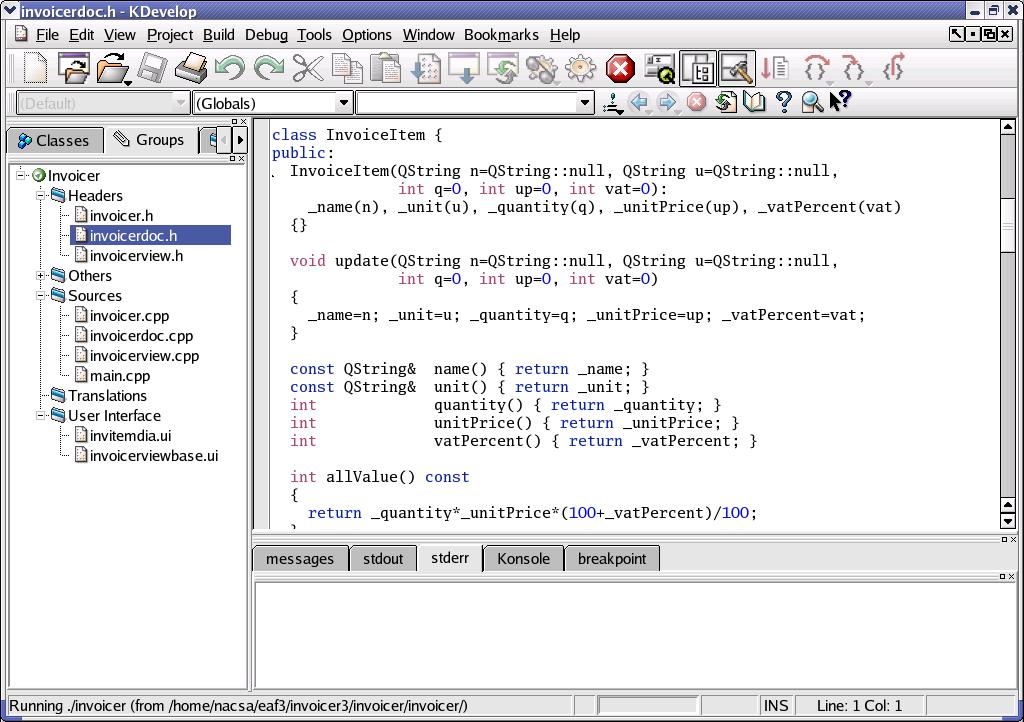Collapse the User Interface folder
Viewport: 1024px width, 722px height.
click(x=40, y=415)
